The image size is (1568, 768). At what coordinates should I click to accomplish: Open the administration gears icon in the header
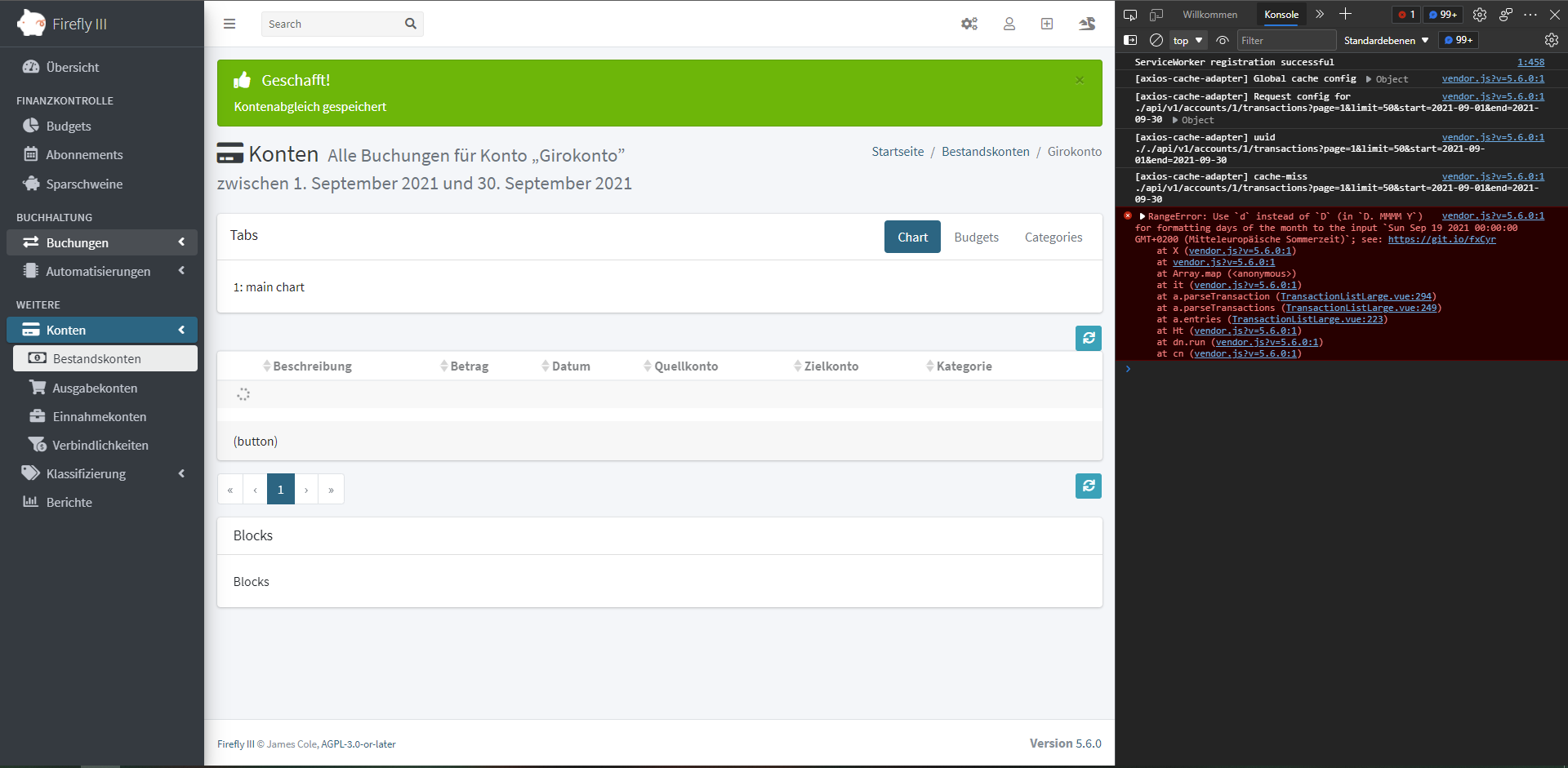point(969,24)
